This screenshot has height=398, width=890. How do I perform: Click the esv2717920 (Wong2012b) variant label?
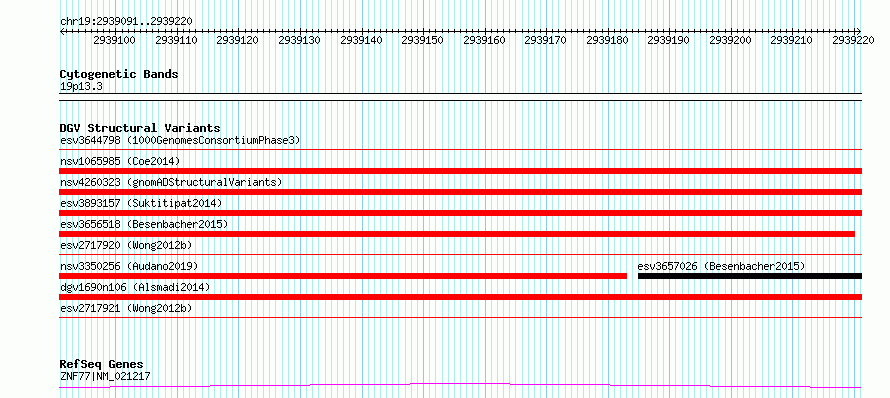tap(126, 245)
